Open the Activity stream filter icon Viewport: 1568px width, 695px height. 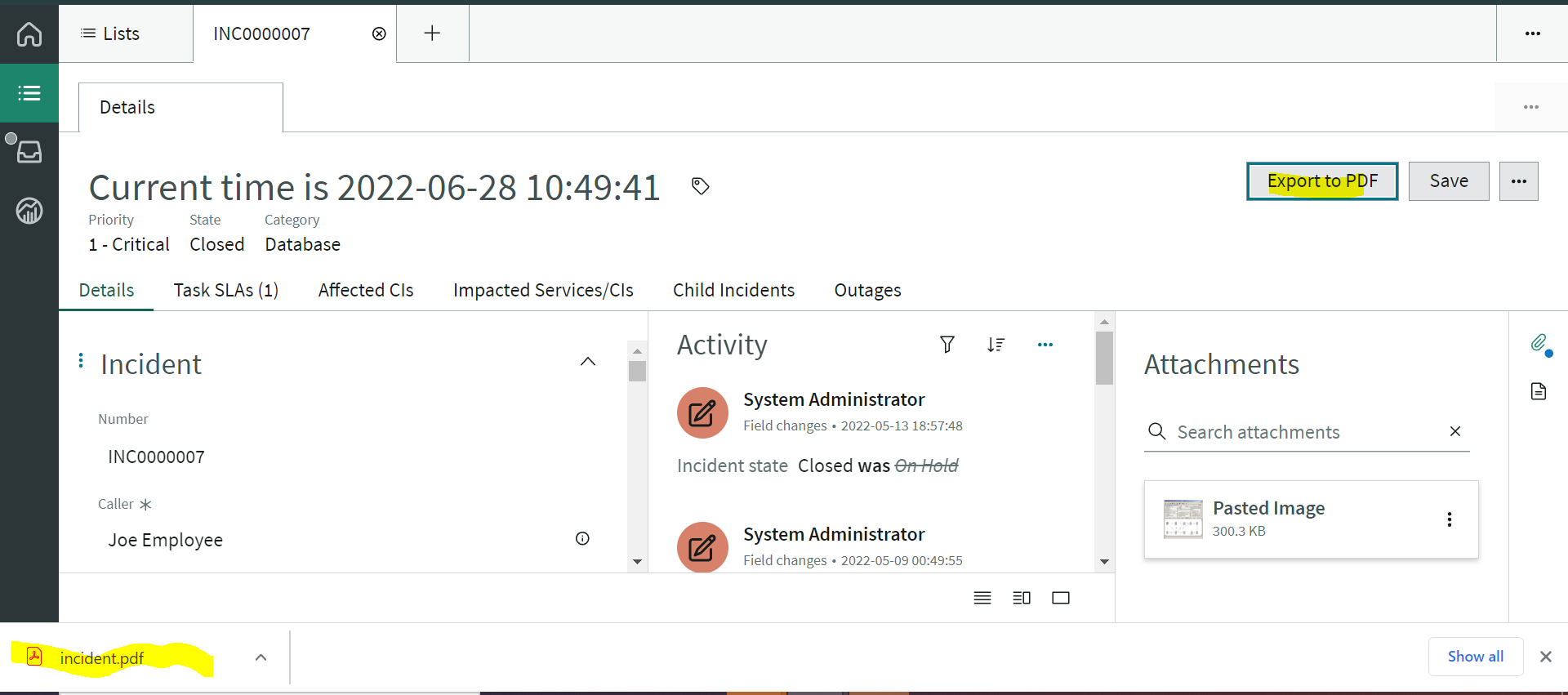[947, 345]
